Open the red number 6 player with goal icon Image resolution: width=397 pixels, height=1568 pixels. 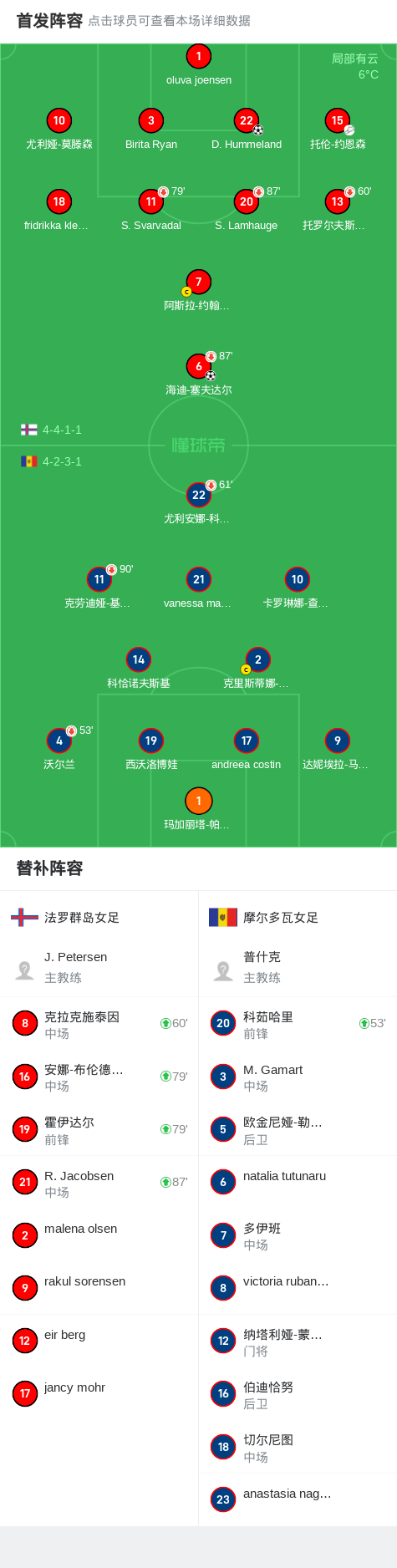pos(198,366)
